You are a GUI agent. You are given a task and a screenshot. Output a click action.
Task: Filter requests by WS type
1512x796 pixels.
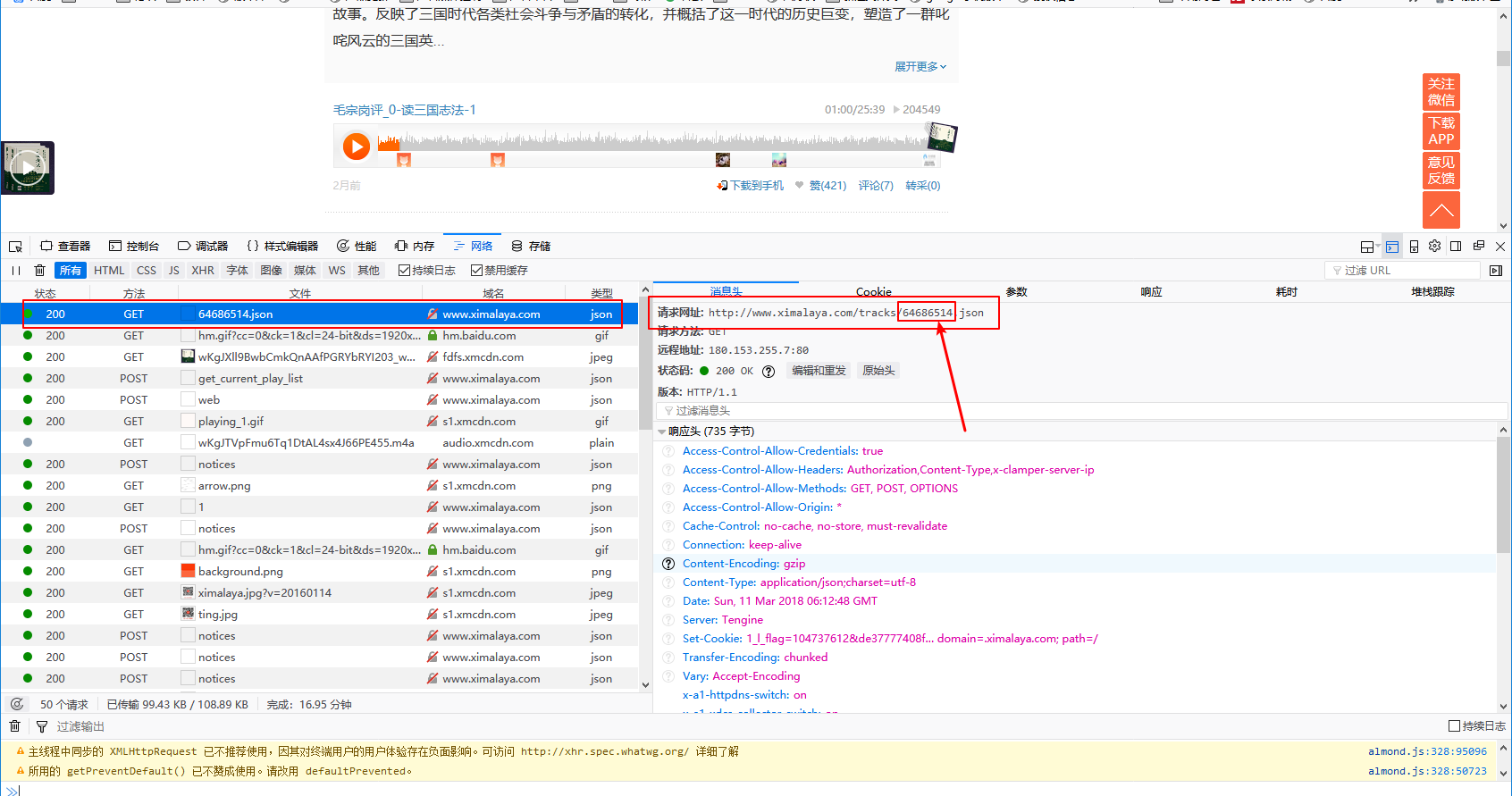pos(337,271)
